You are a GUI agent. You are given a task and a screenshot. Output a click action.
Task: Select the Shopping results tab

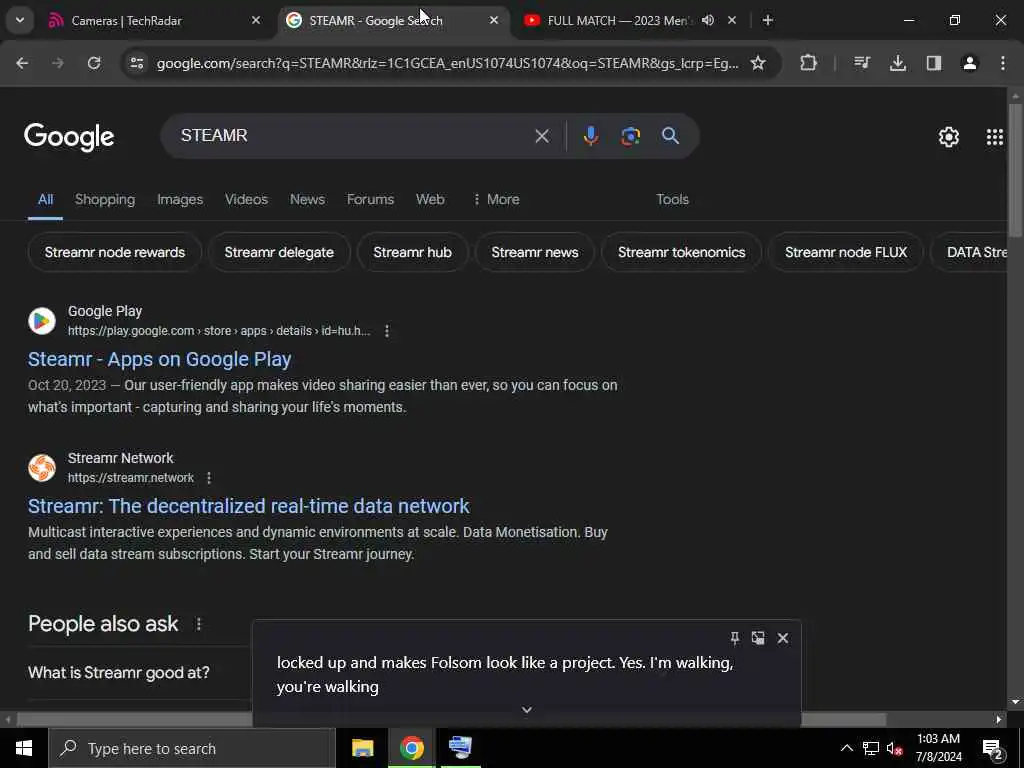click(x=104, y=199)
